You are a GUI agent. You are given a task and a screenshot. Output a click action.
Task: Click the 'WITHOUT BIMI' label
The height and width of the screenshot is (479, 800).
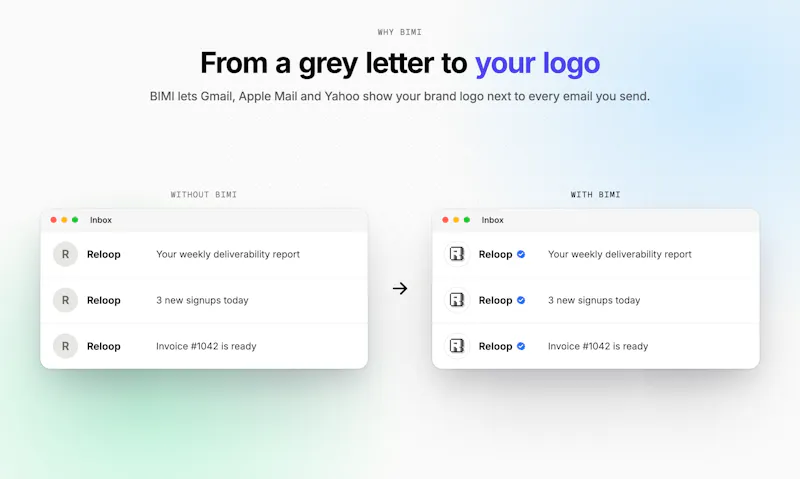pyautogui.click(x=204, y=194)
